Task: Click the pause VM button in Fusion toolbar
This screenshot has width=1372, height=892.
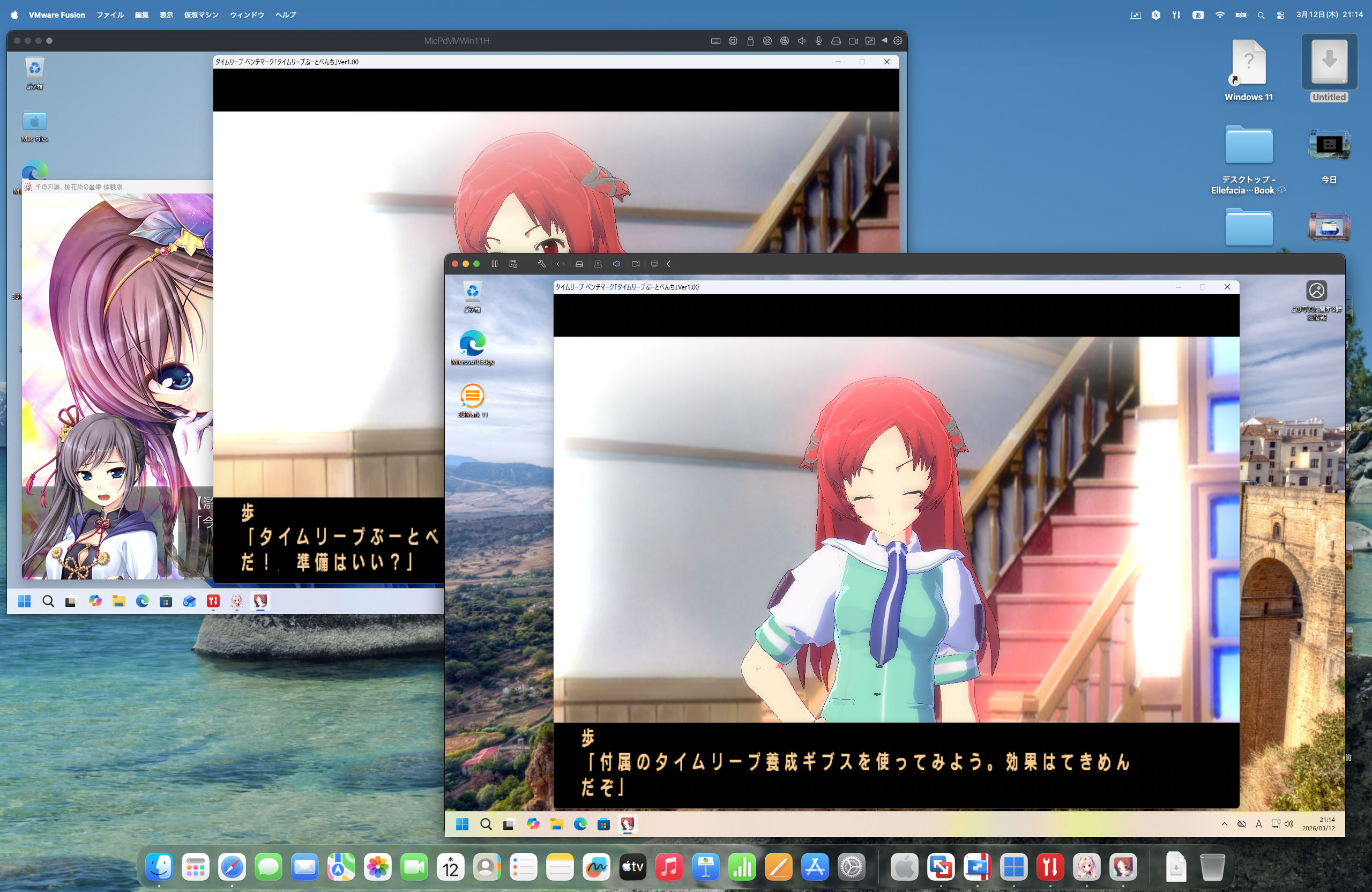Action: [x=494, y=264]
